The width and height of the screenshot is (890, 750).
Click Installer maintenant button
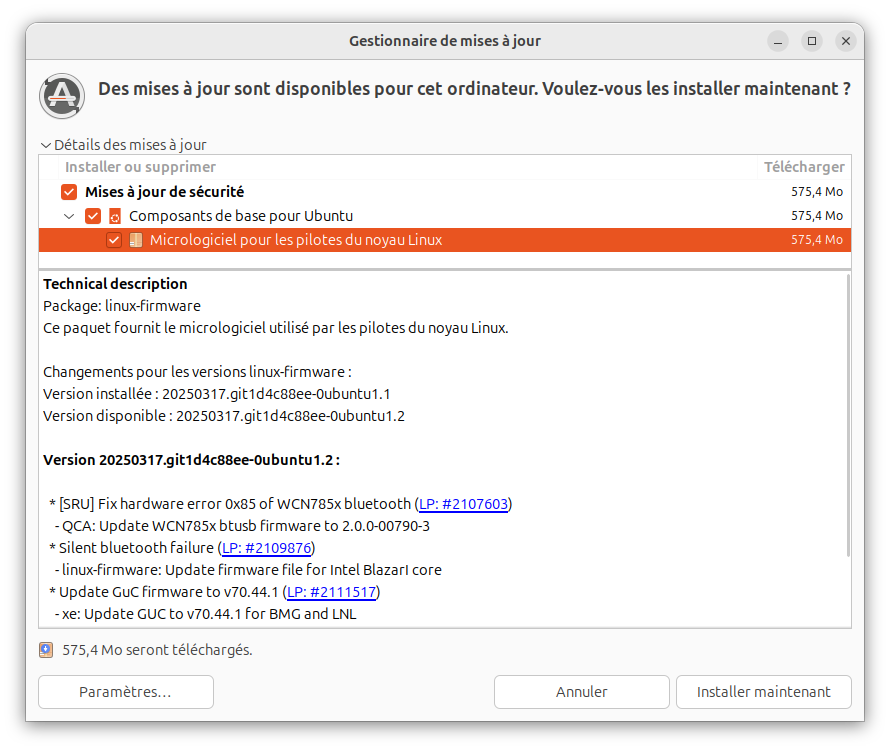pos(763,692)
